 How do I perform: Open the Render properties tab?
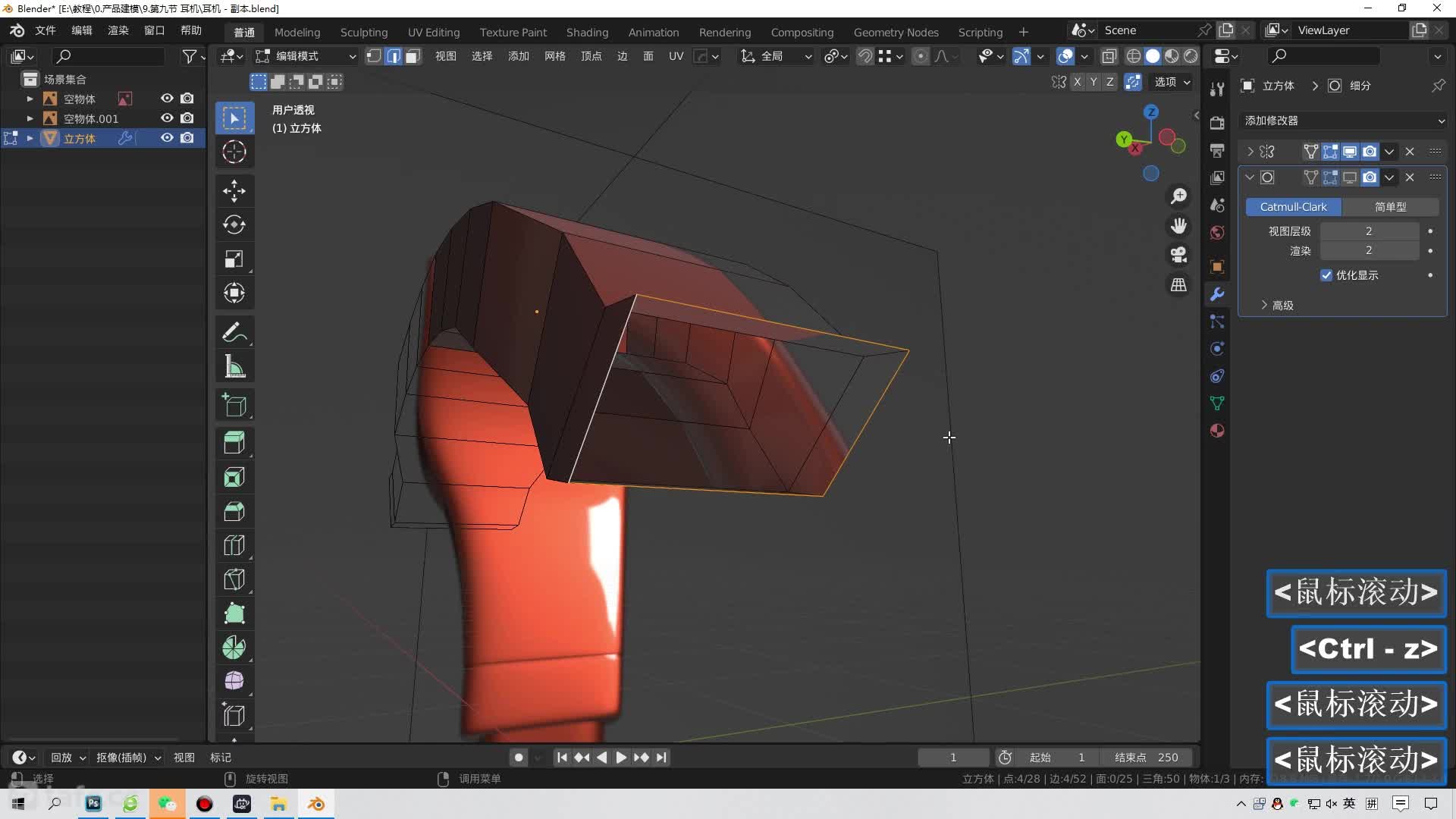tap(1217, 123)
